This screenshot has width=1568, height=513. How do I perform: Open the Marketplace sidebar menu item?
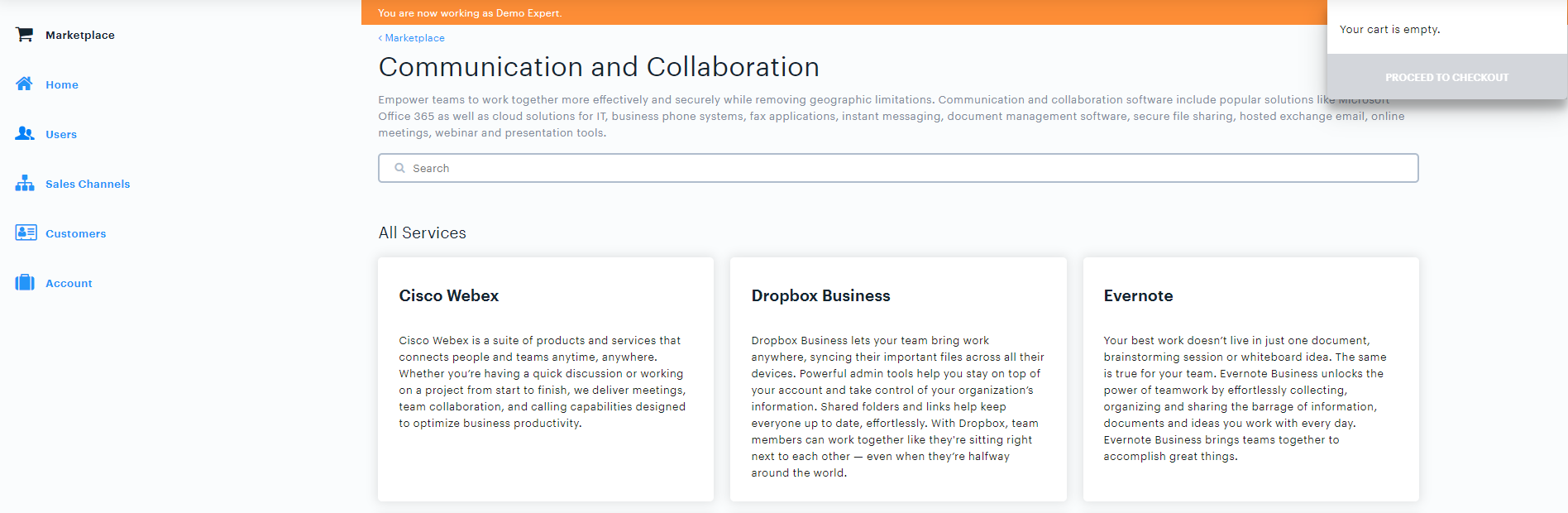coord(80,35)
